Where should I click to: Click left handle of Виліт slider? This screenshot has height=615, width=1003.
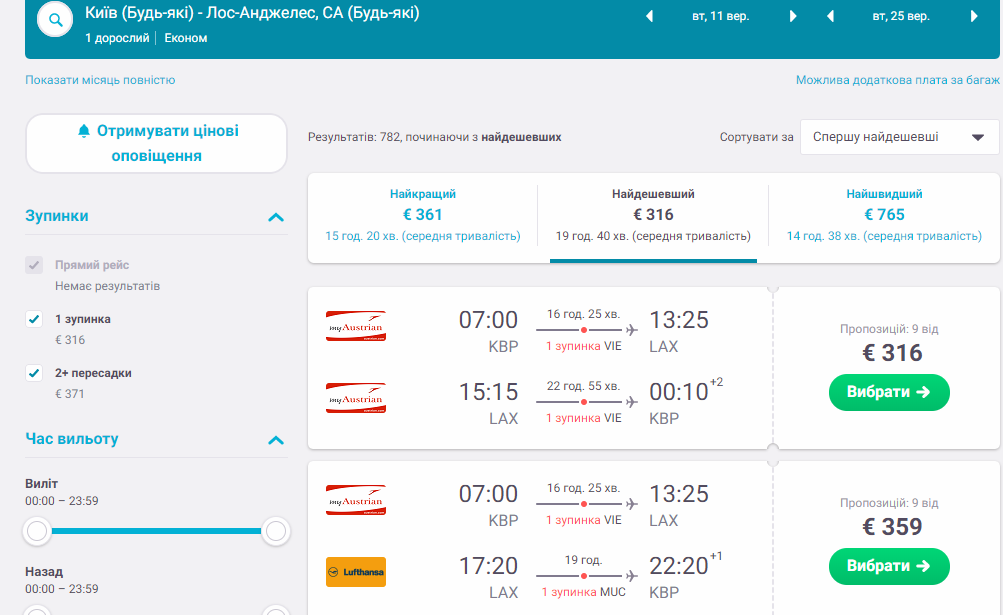[38, 532]
